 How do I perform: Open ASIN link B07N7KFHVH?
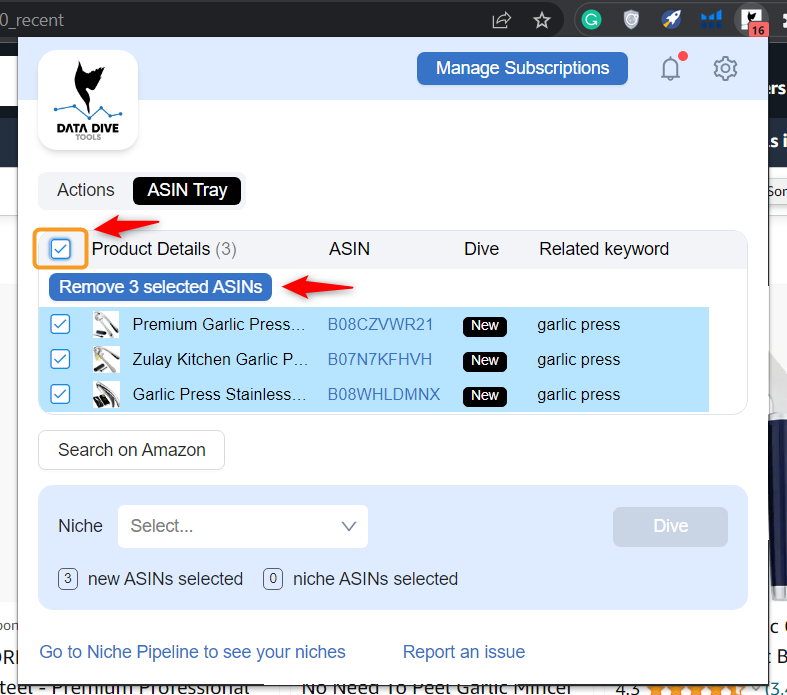click(379, 360)
